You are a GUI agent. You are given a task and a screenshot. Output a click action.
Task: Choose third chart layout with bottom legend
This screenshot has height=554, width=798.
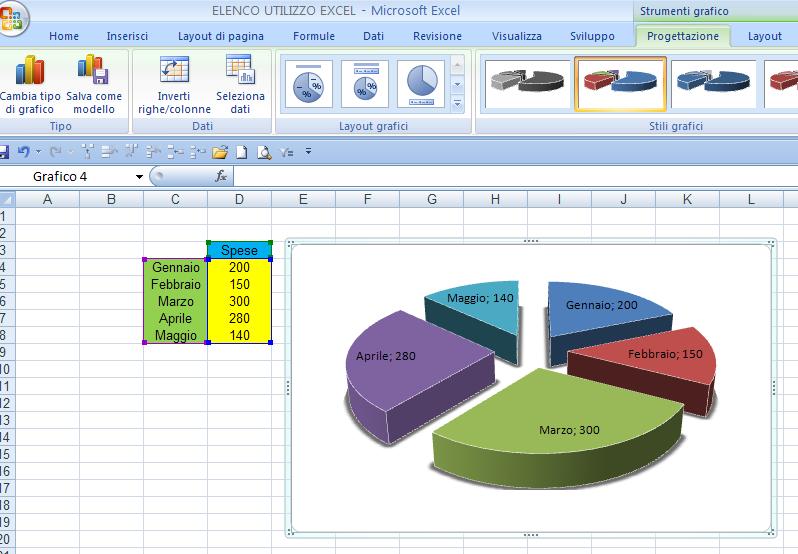coord(421,84)
